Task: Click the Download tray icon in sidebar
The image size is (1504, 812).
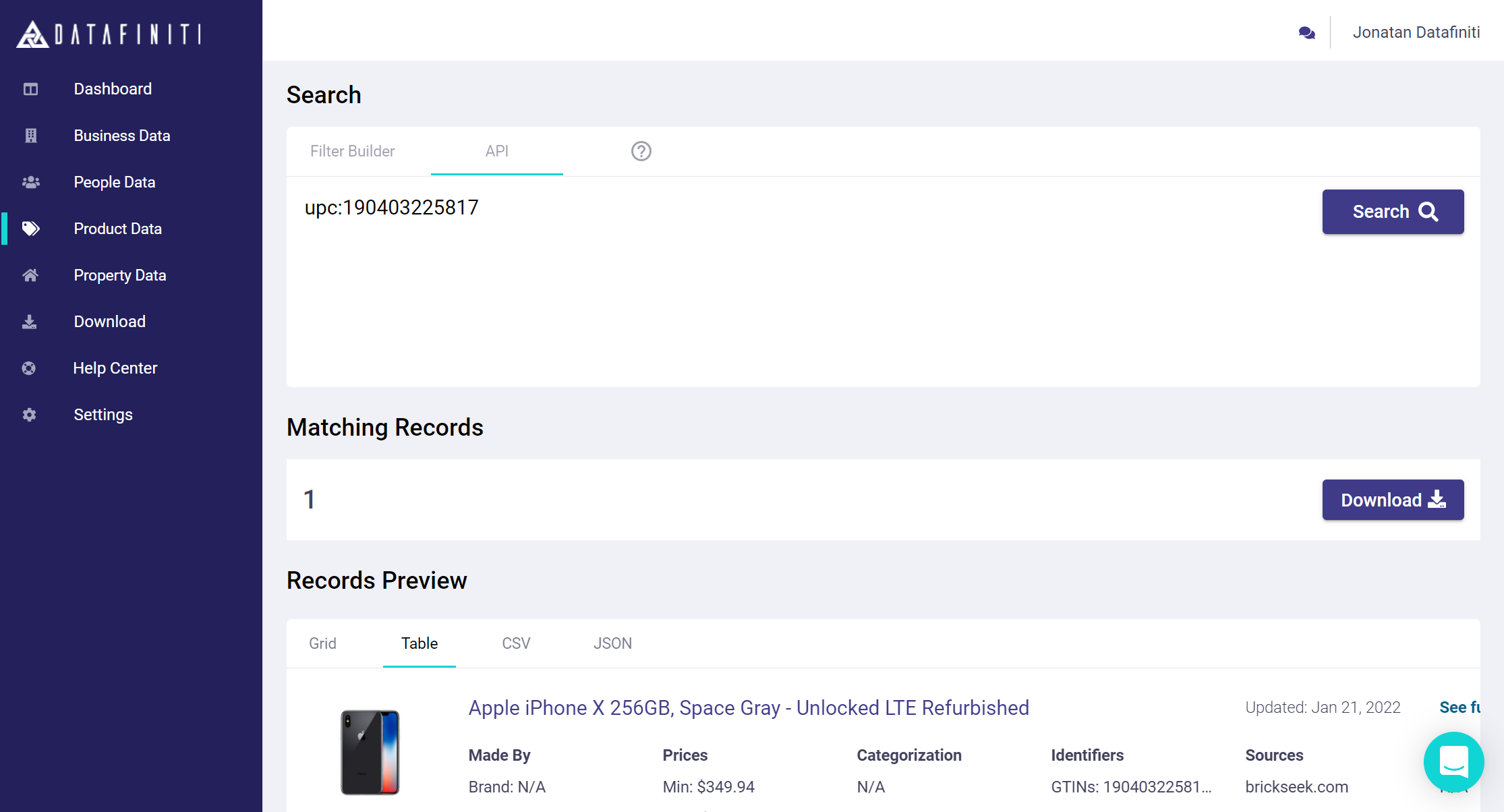Action: pos(30,322)
